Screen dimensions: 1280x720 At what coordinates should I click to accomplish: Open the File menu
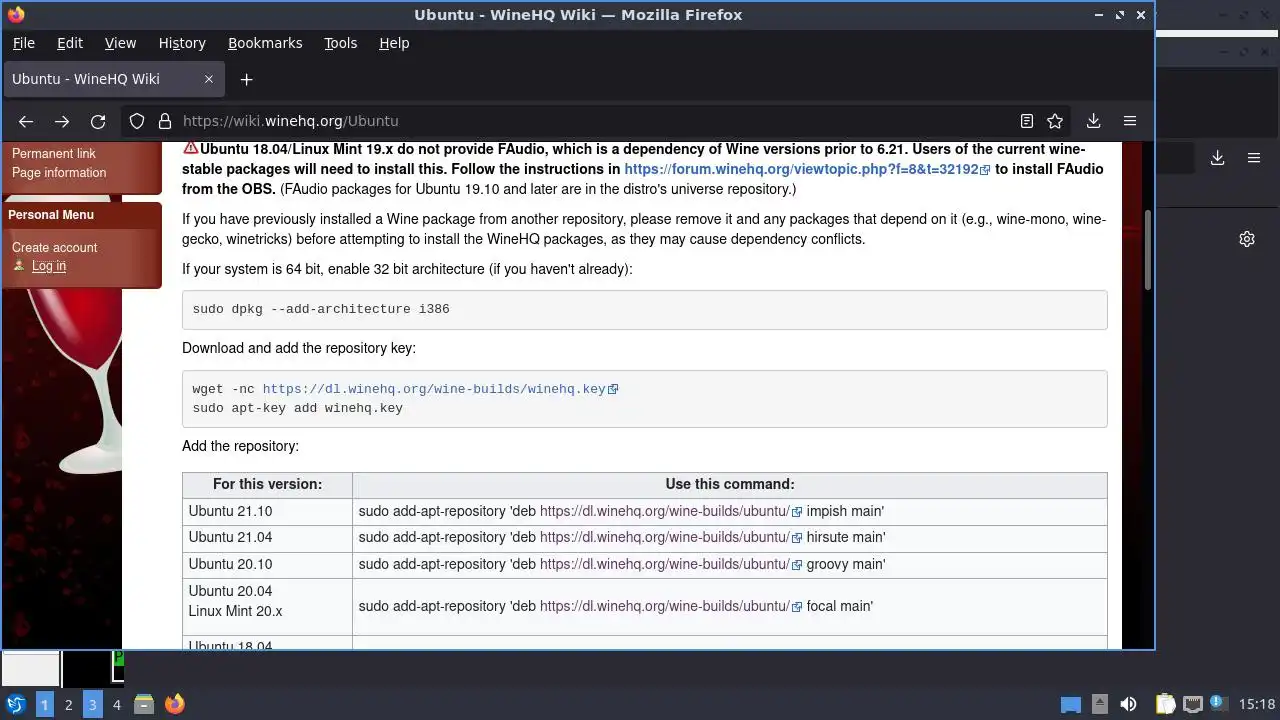coord(23,43)
